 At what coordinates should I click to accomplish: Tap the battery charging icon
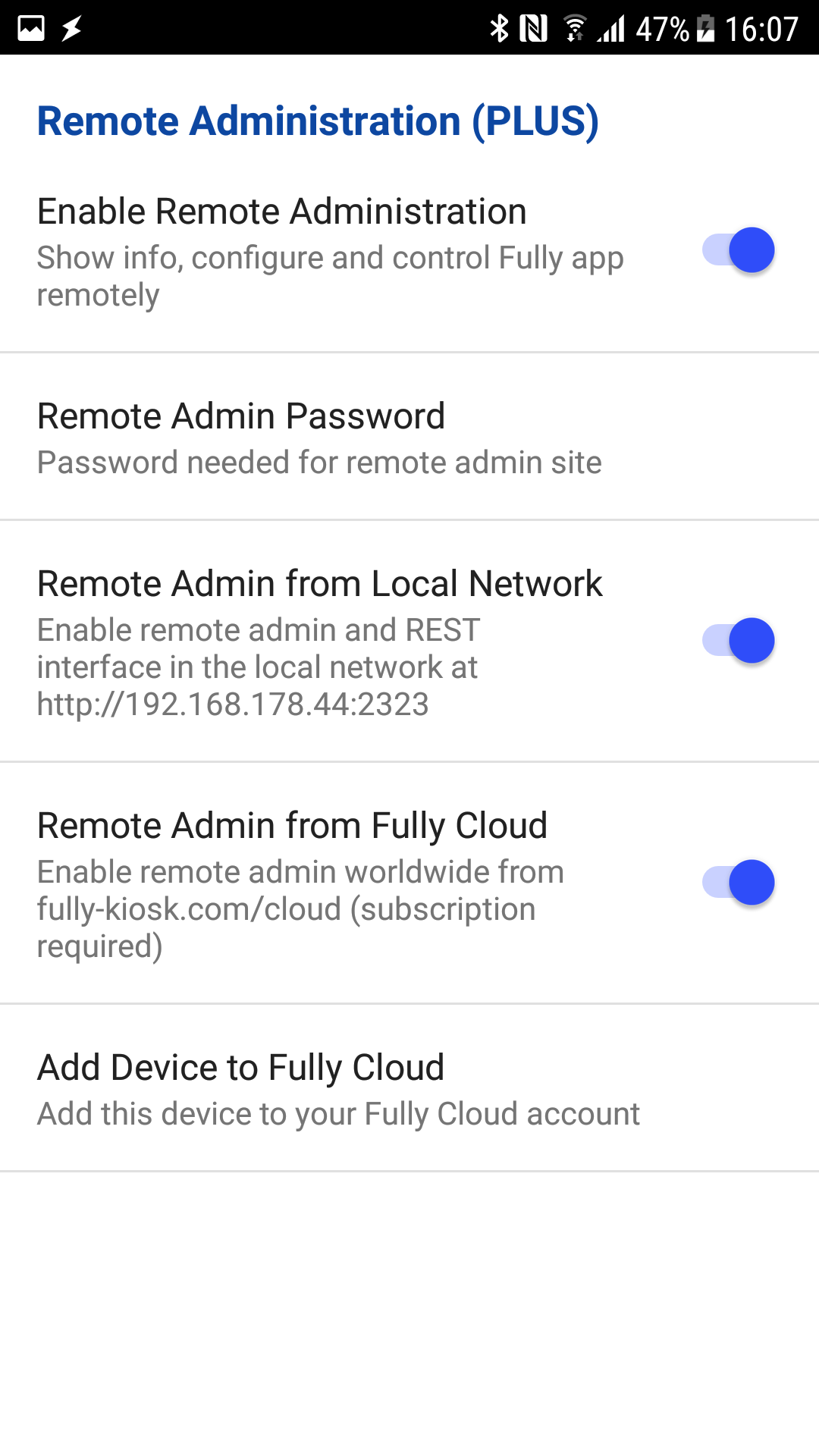pyautogui.click(x=706, y=29)
